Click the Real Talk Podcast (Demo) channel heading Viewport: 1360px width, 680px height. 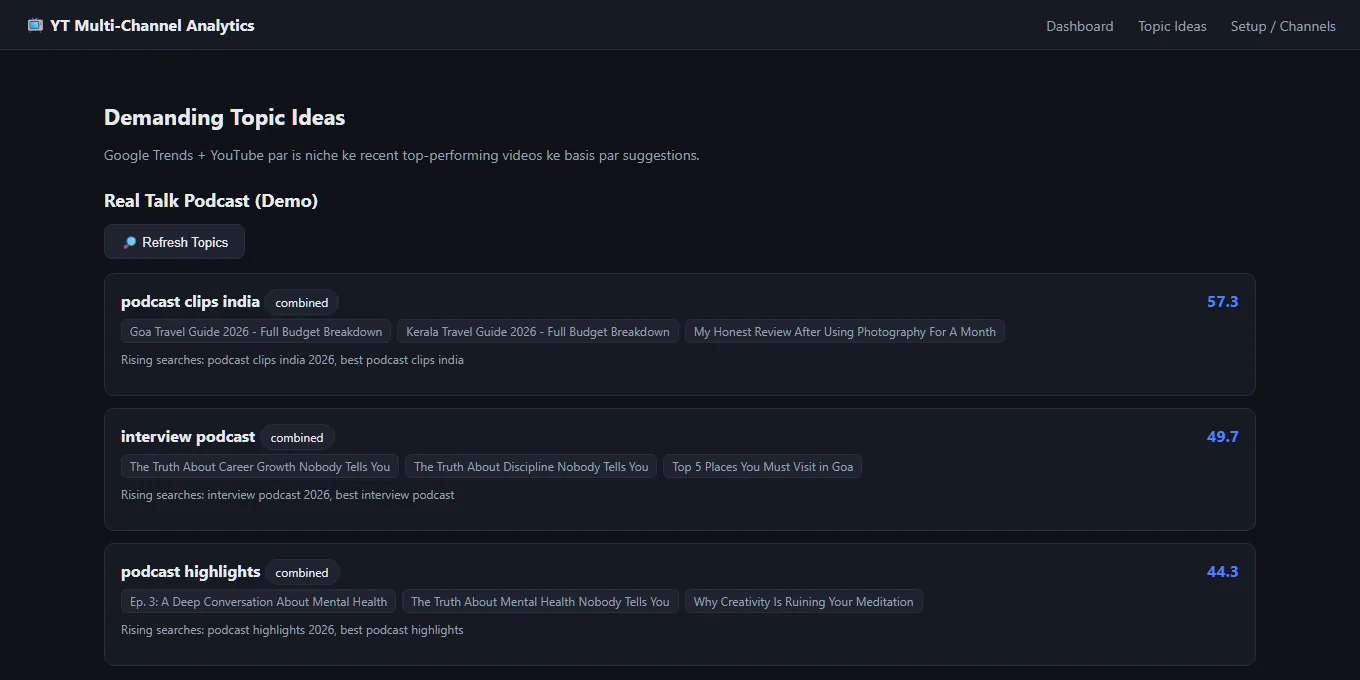coord(211,200)
